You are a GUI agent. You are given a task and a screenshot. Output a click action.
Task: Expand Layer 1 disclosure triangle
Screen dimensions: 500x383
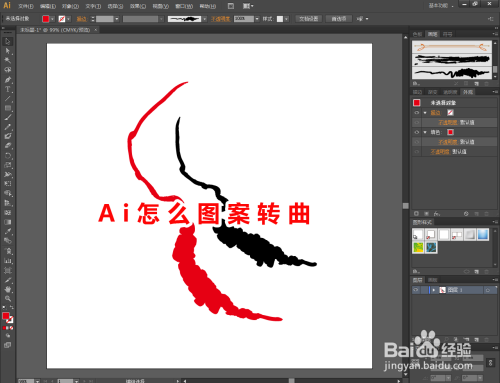434,290
